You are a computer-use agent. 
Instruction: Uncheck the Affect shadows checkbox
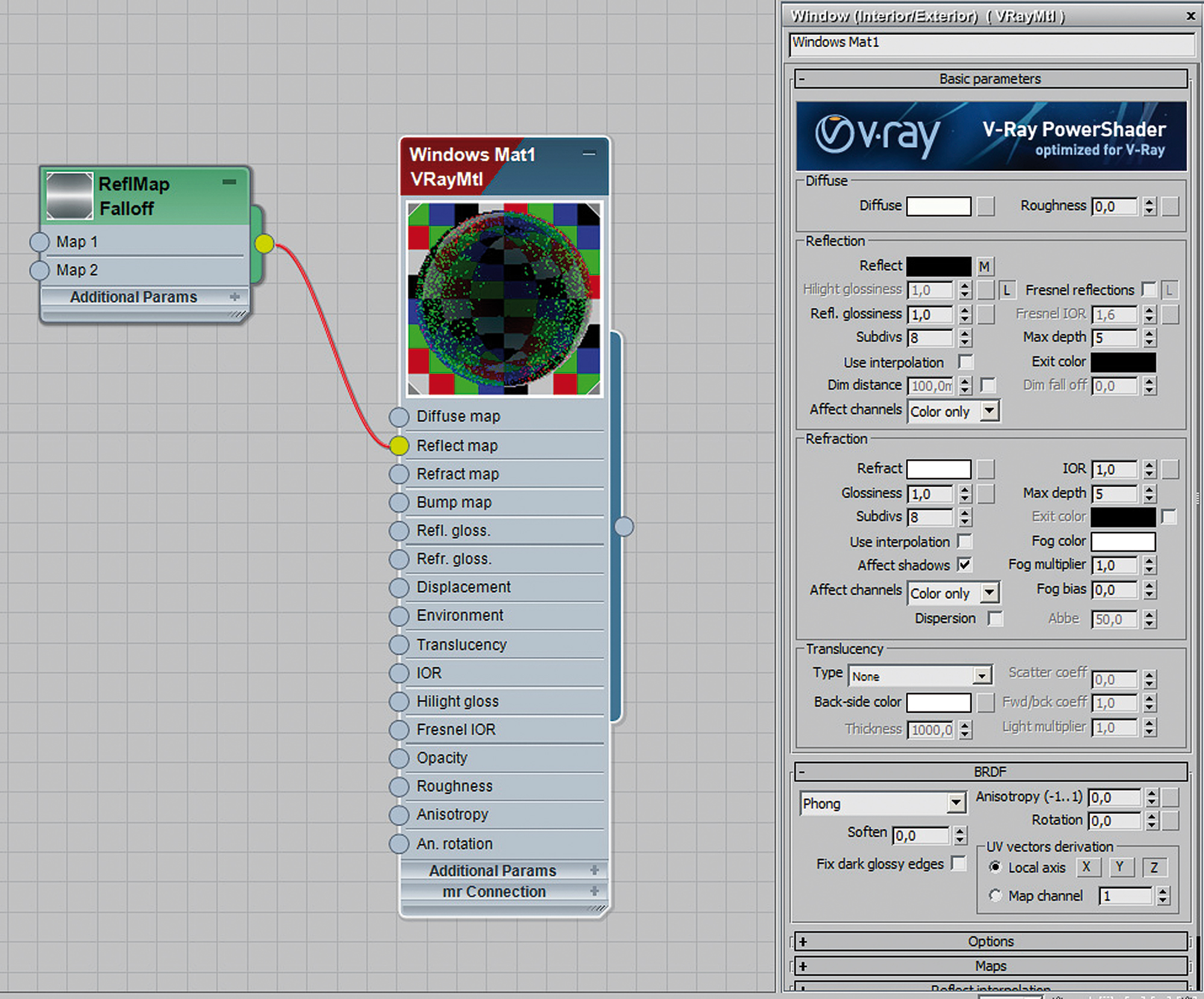coord(964,564)
